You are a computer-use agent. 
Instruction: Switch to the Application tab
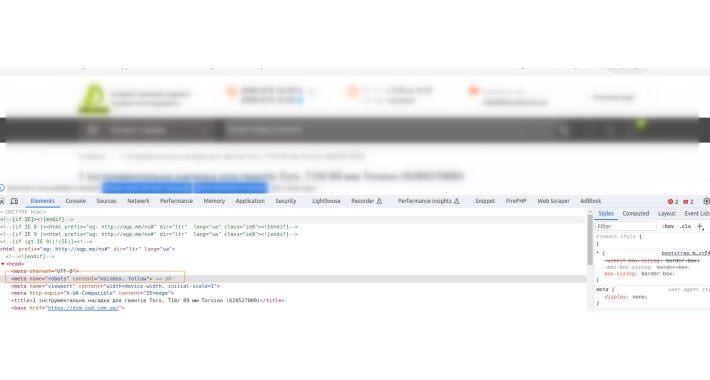[x=250, y=201]
